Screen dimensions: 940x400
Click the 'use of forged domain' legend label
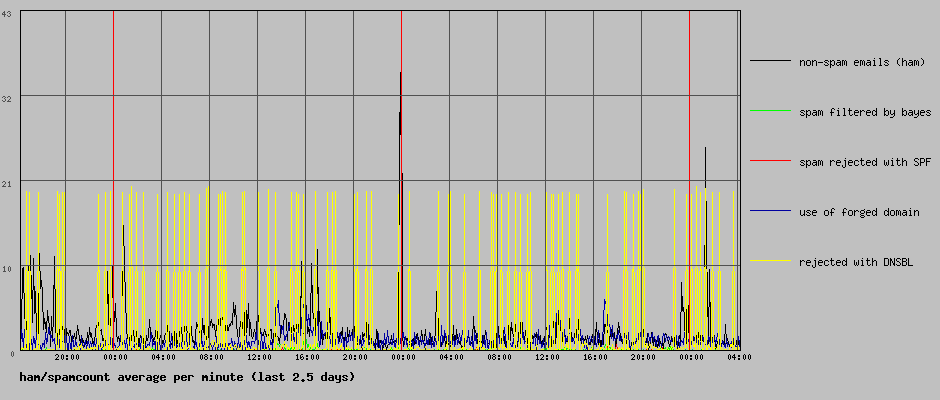(x=859, y=212)
